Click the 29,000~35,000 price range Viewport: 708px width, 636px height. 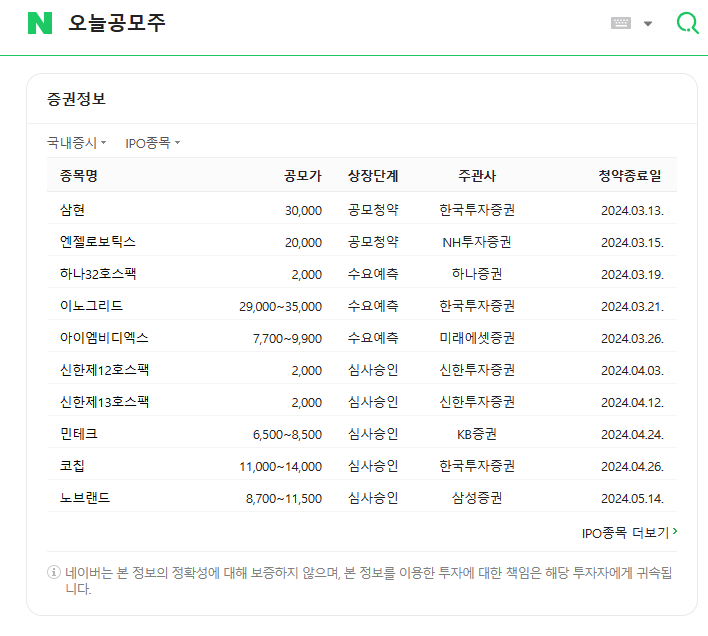coord(280,307)
